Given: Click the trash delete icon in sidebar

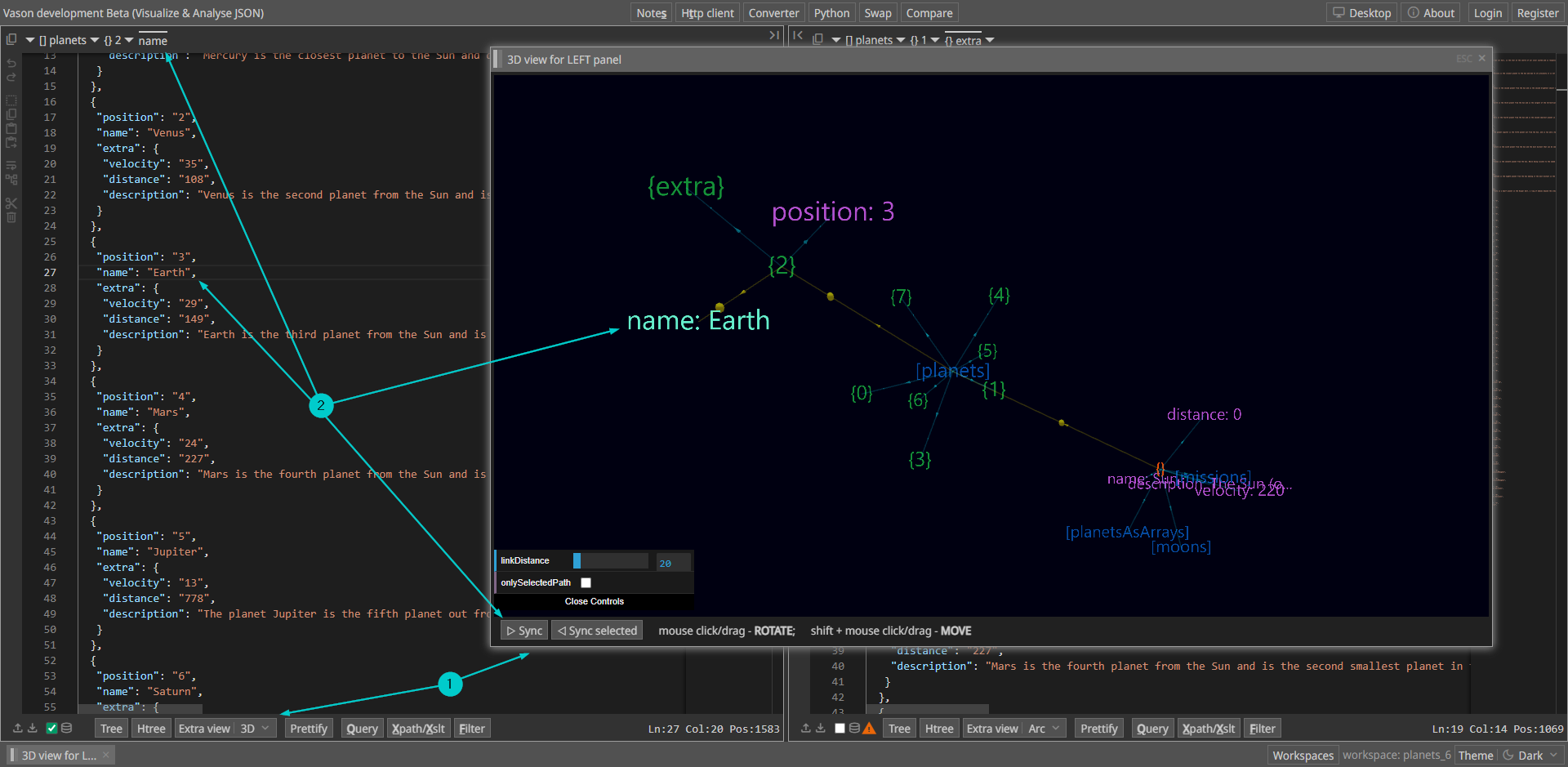Looking at the screenshot, I should (11, 217).
